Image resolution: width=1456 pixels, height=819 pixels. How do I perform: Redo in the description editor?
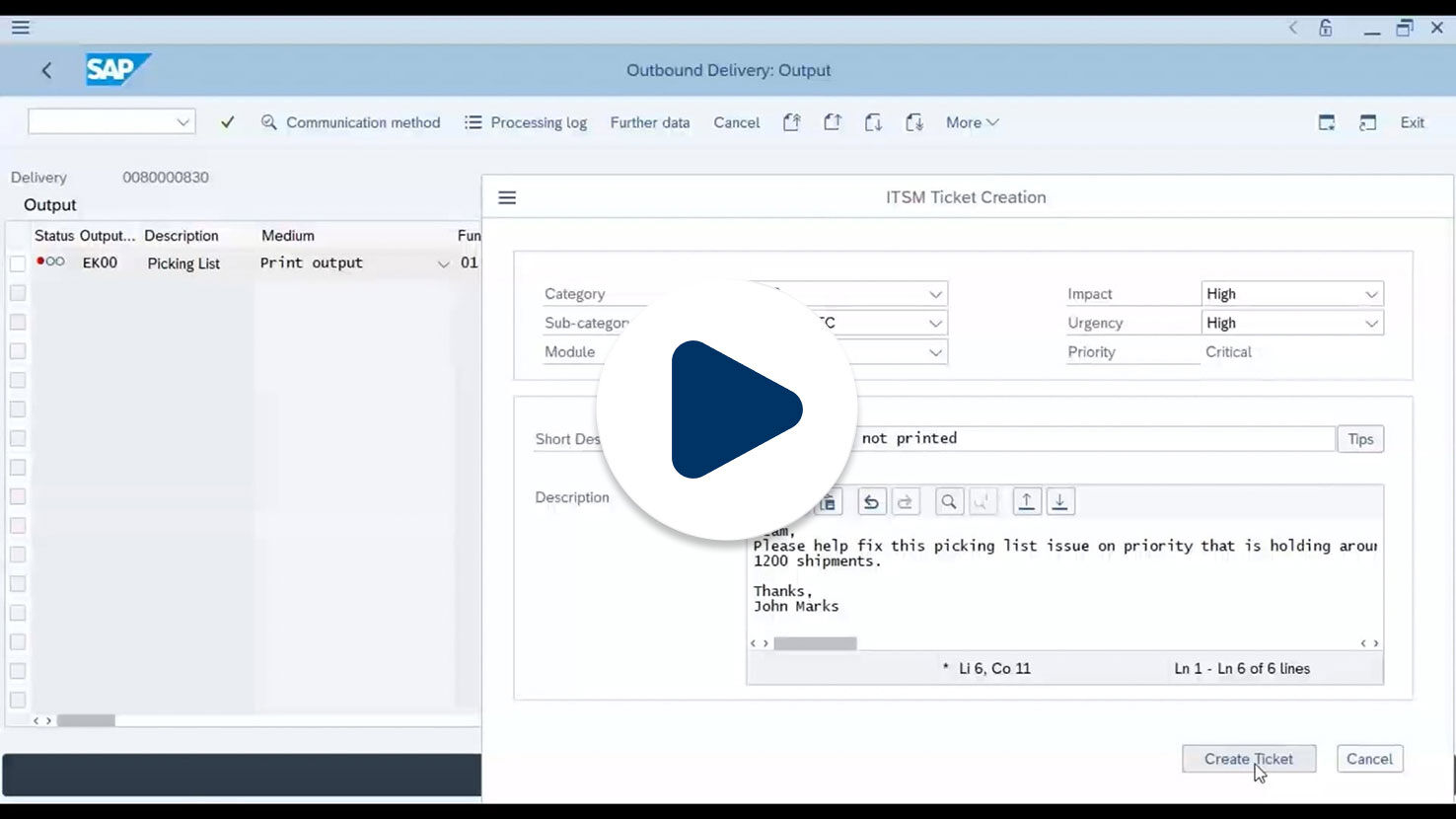[x=906, y=502]
